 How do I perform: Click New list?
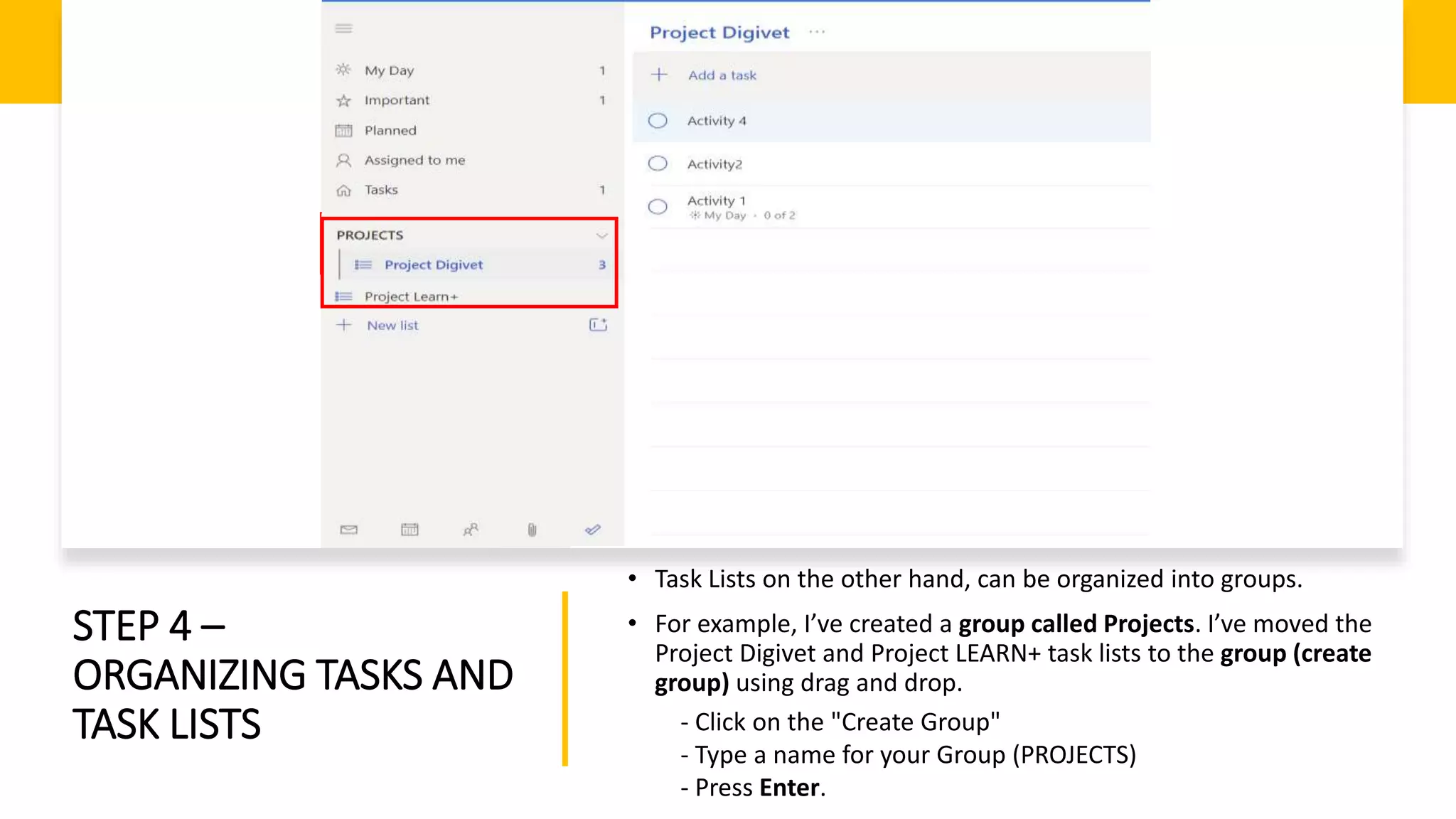[x=392, y=326]
